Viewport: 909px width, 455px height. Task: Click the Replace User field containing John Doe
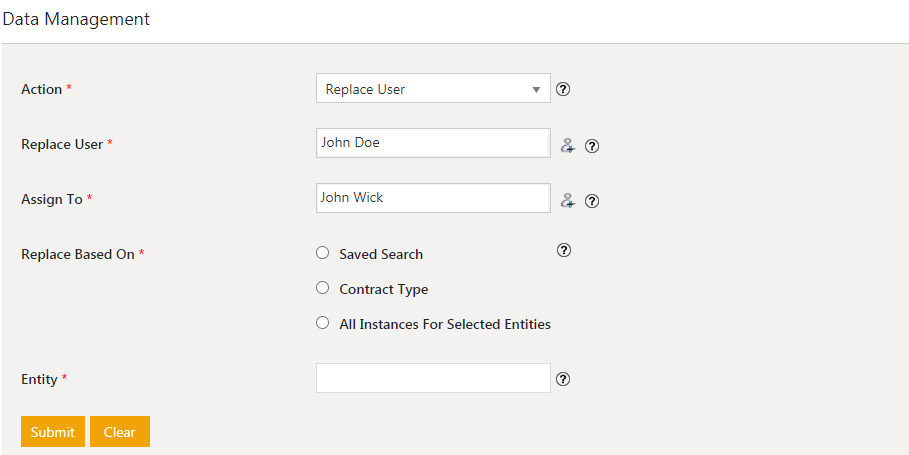point(433,143)
